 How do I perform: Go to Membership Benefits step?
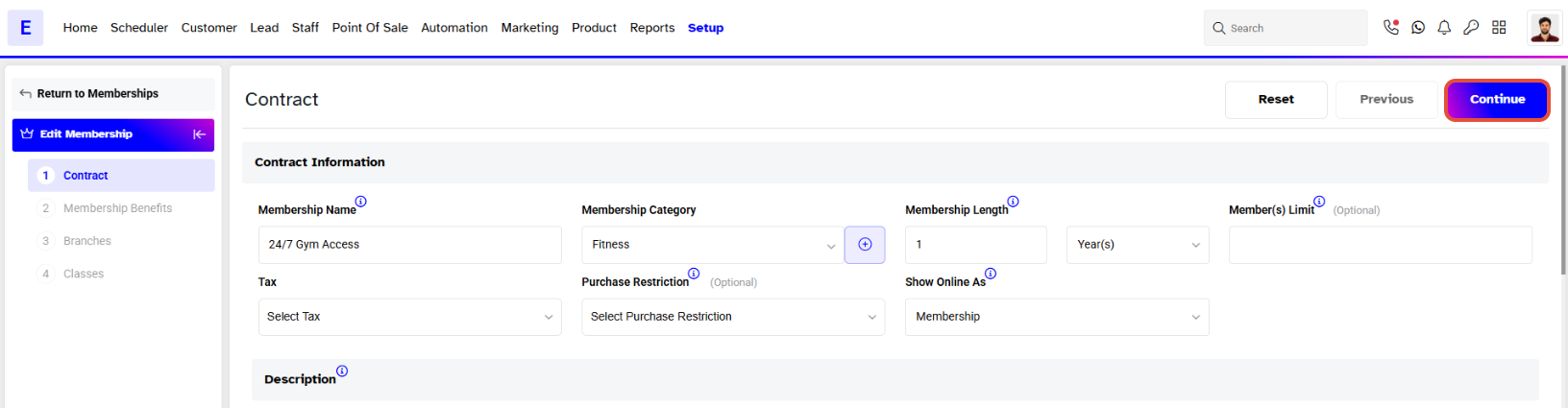117,208
